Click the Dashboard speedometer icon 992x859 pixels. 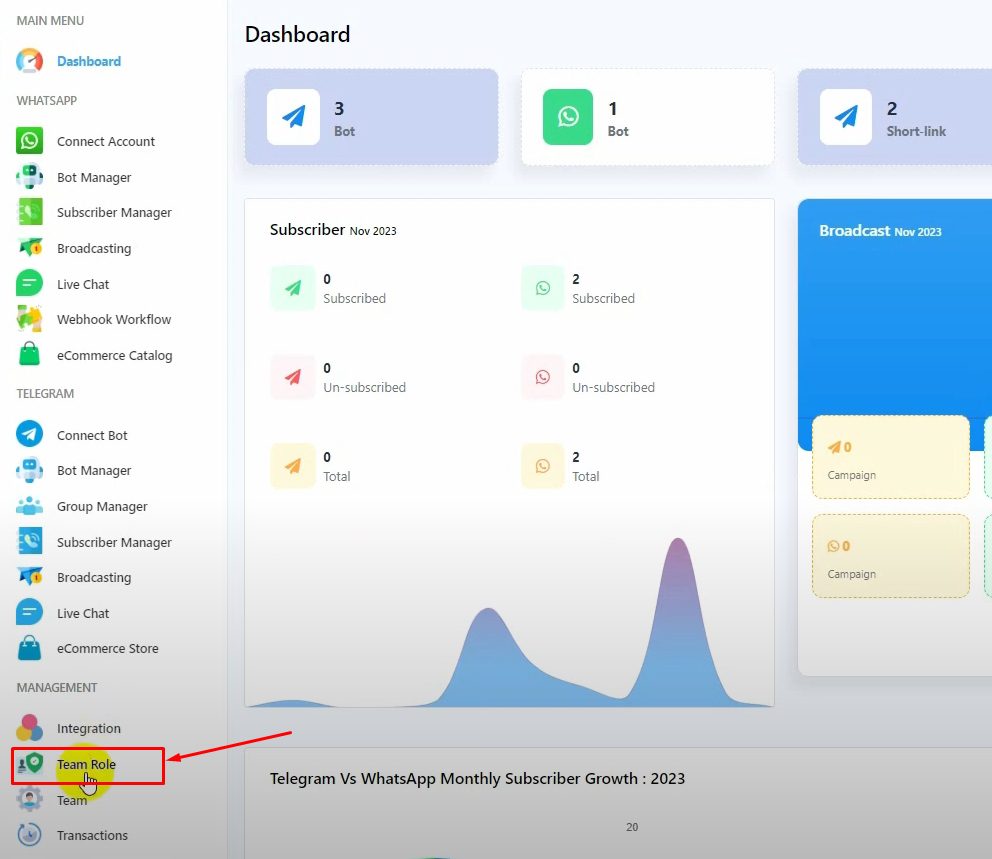30,61
